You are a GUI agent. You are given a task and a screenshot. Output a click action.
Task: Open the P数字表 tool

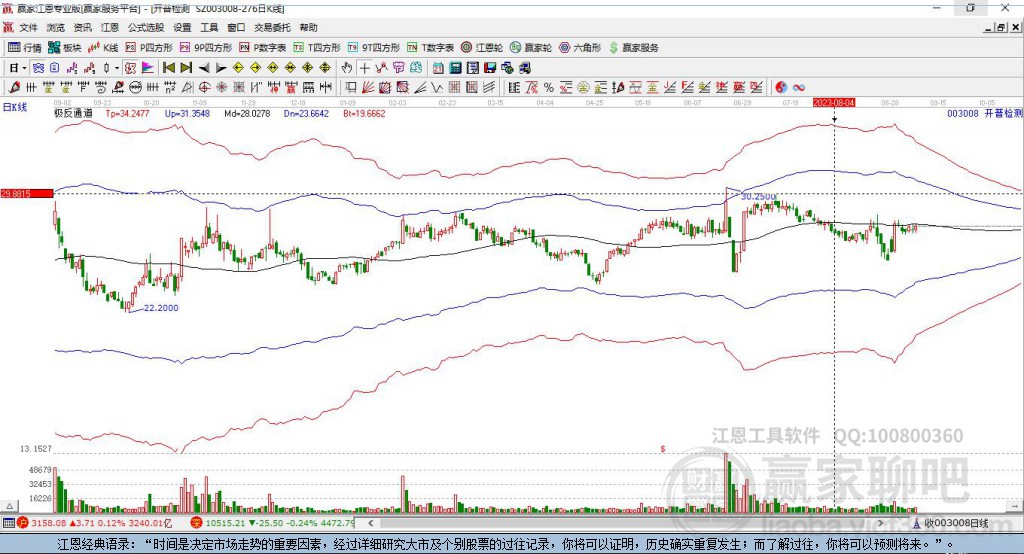[x=263, y=48]
